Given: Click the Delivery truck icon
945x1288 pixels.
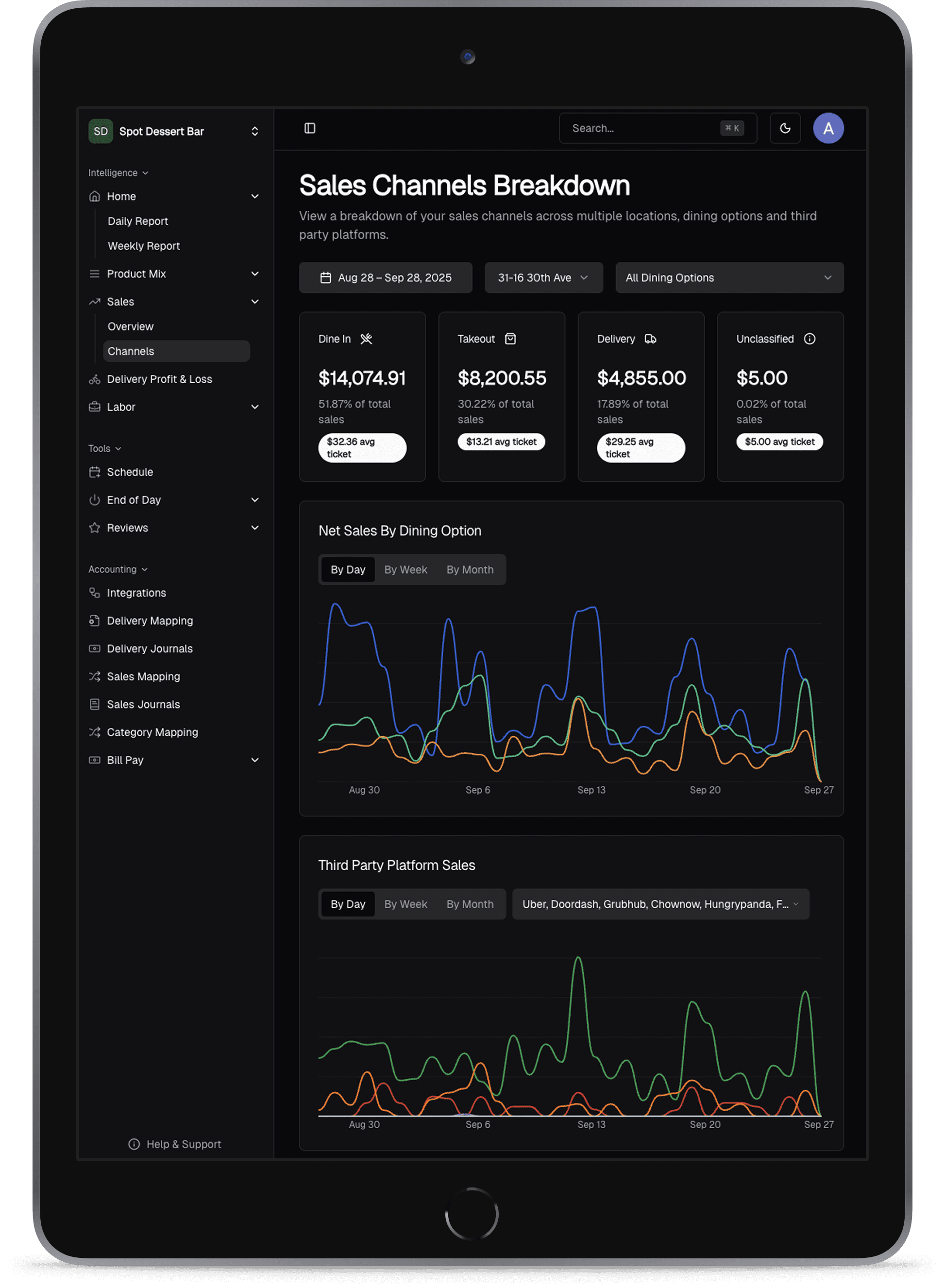Looking at the screenshot, I should [650, 339].
